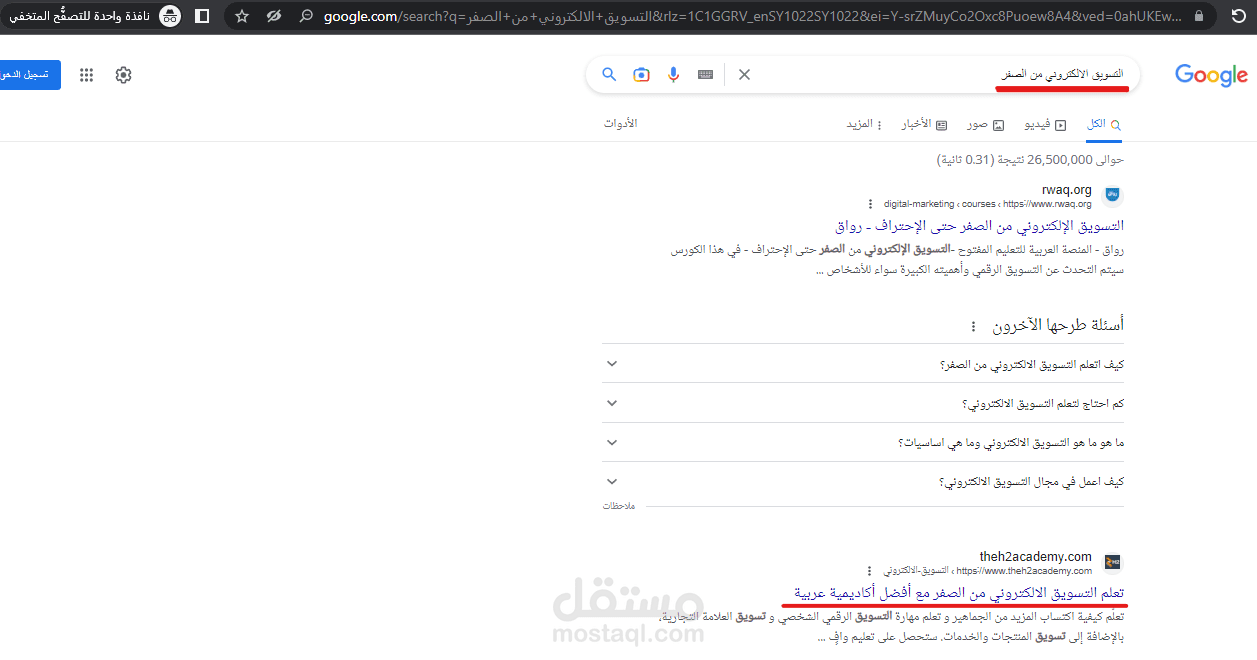Open the on-screen keyboard in the search bar

(705, 74)
